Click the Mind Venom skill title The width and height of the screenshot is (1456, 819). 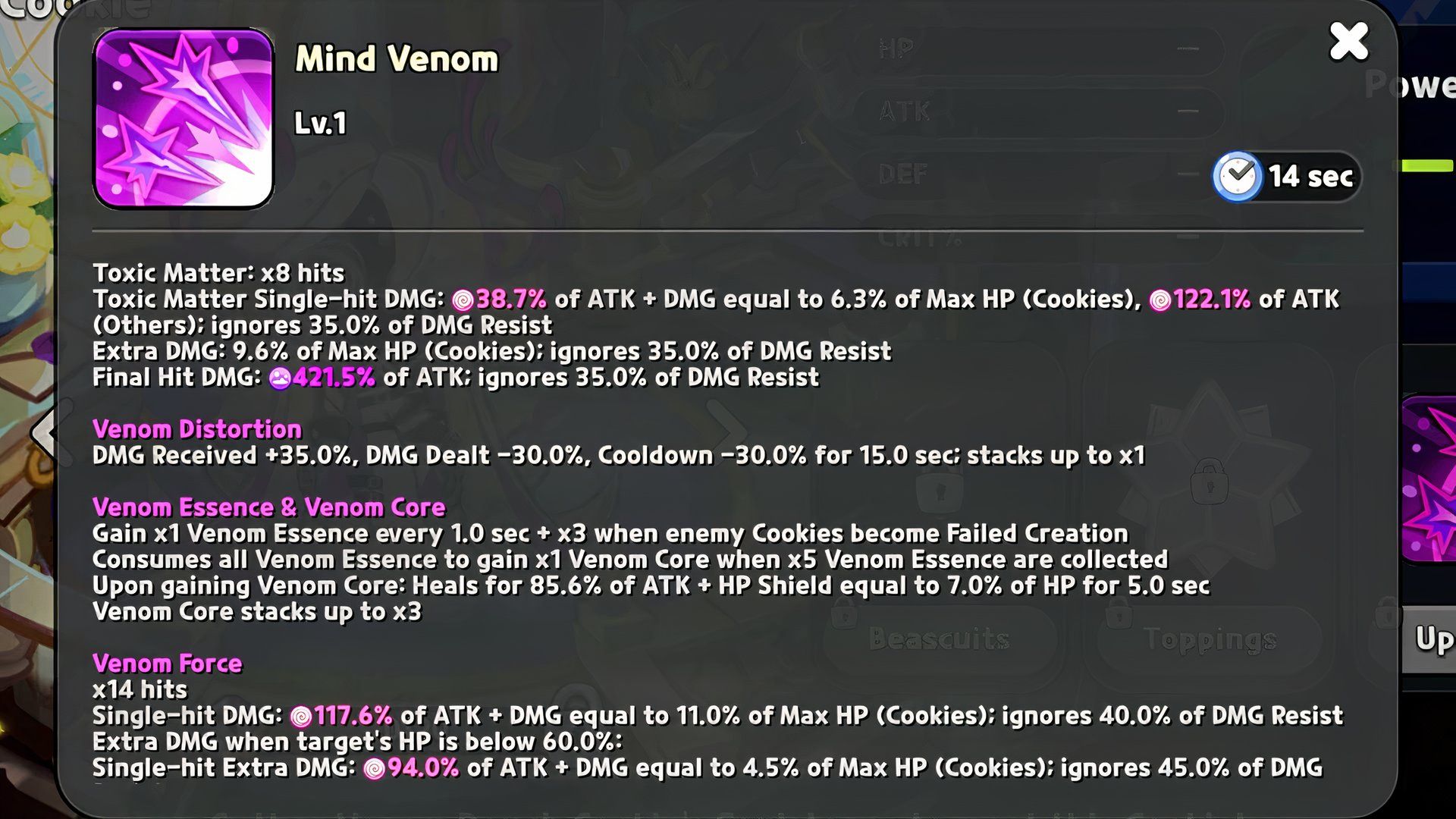pyautogui.click(x=397, y=59)
